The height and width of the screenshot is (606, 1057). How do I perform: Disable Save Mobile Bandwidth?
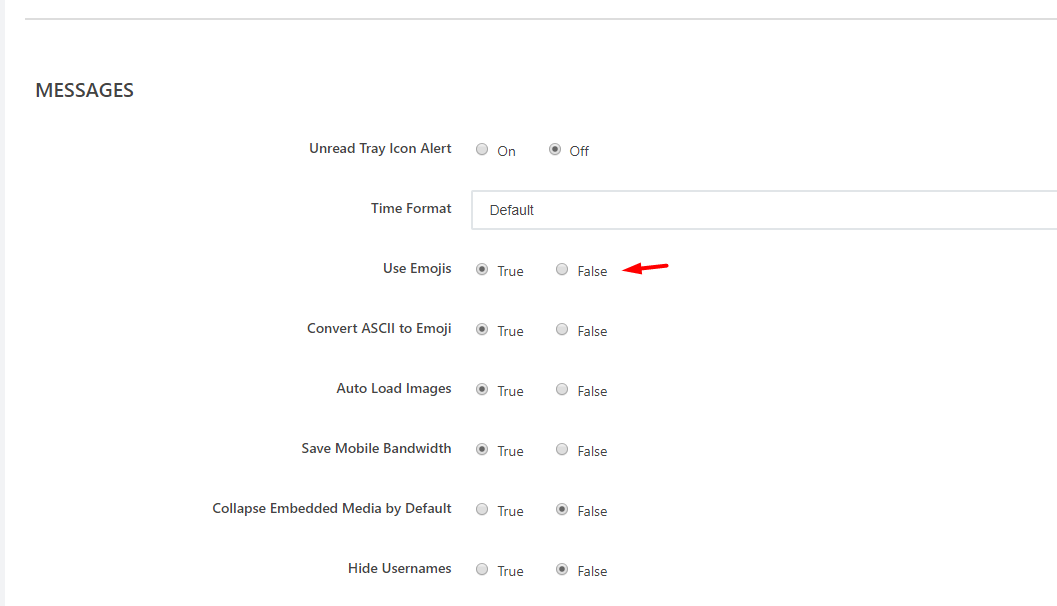562,450
